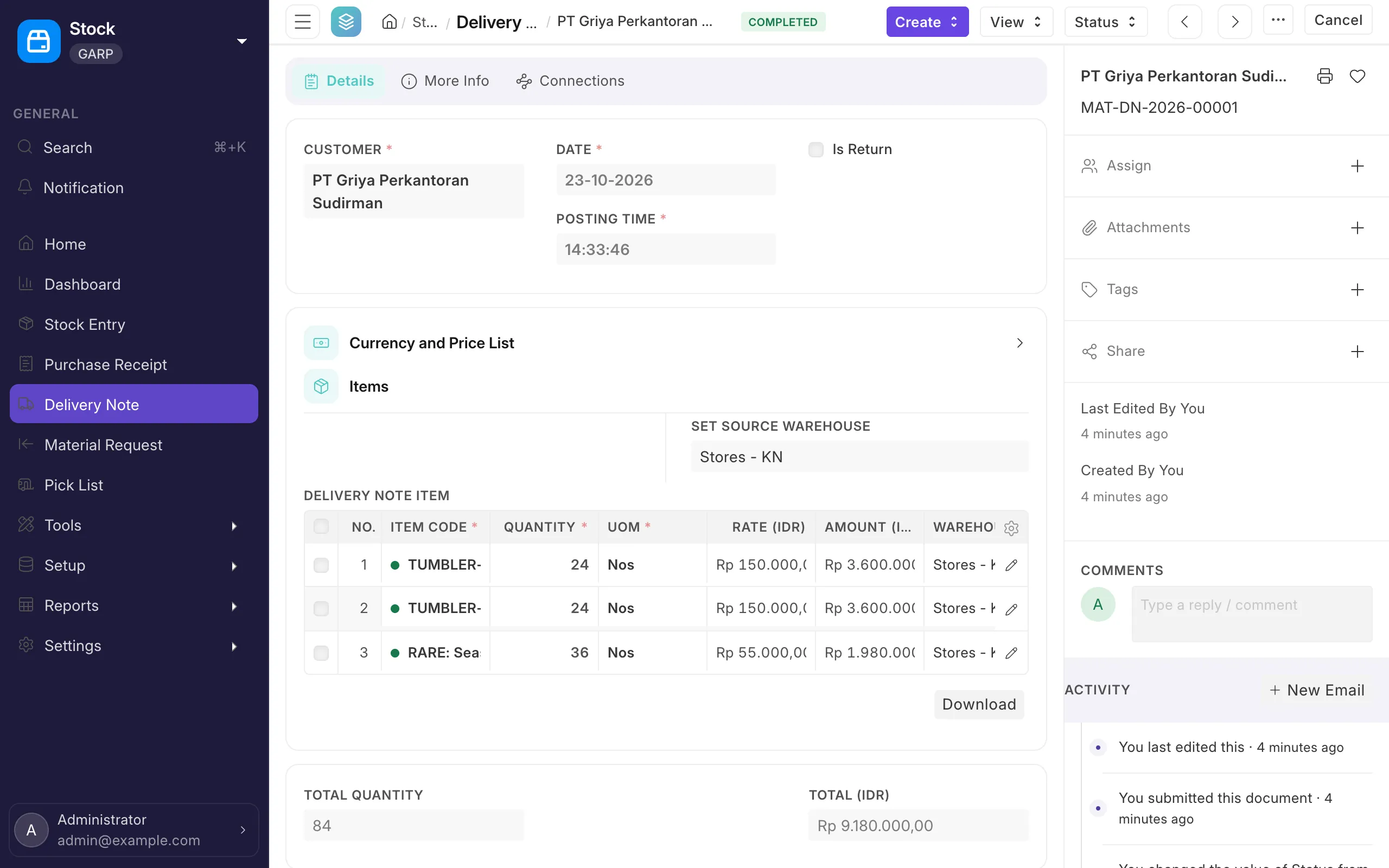Click New Email in Activity
Image resolution: width=1389 pixels, height=868 pixels.
(x=1317, y=690)
